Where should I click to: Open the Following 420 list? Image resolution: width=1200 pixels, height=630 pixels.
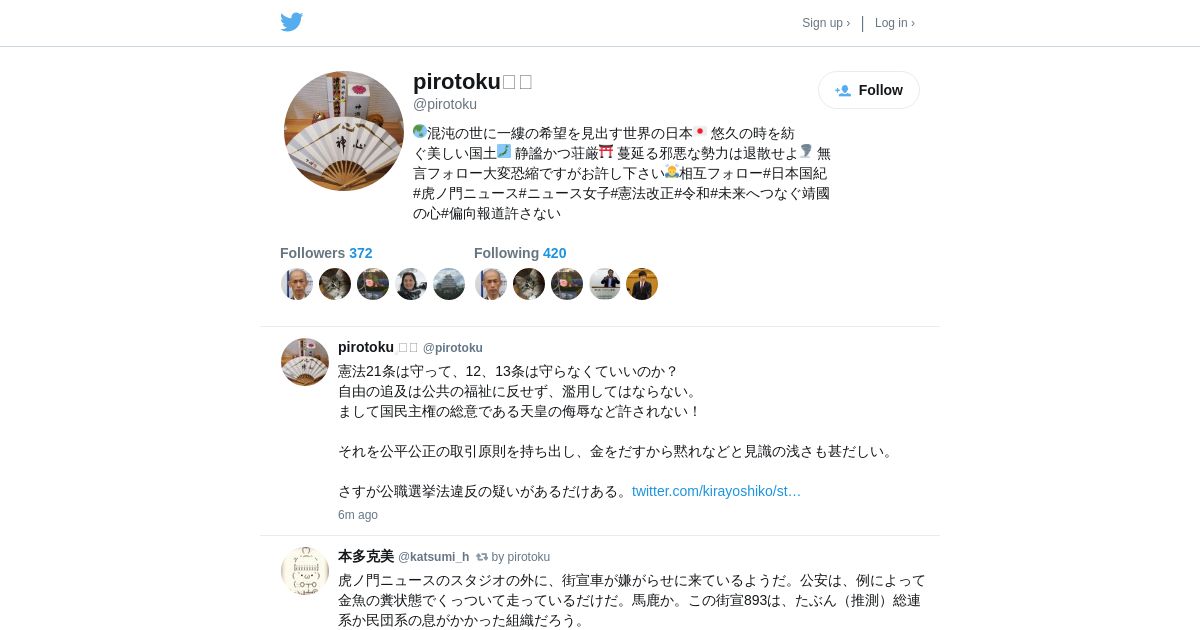[x=520, y=253]
